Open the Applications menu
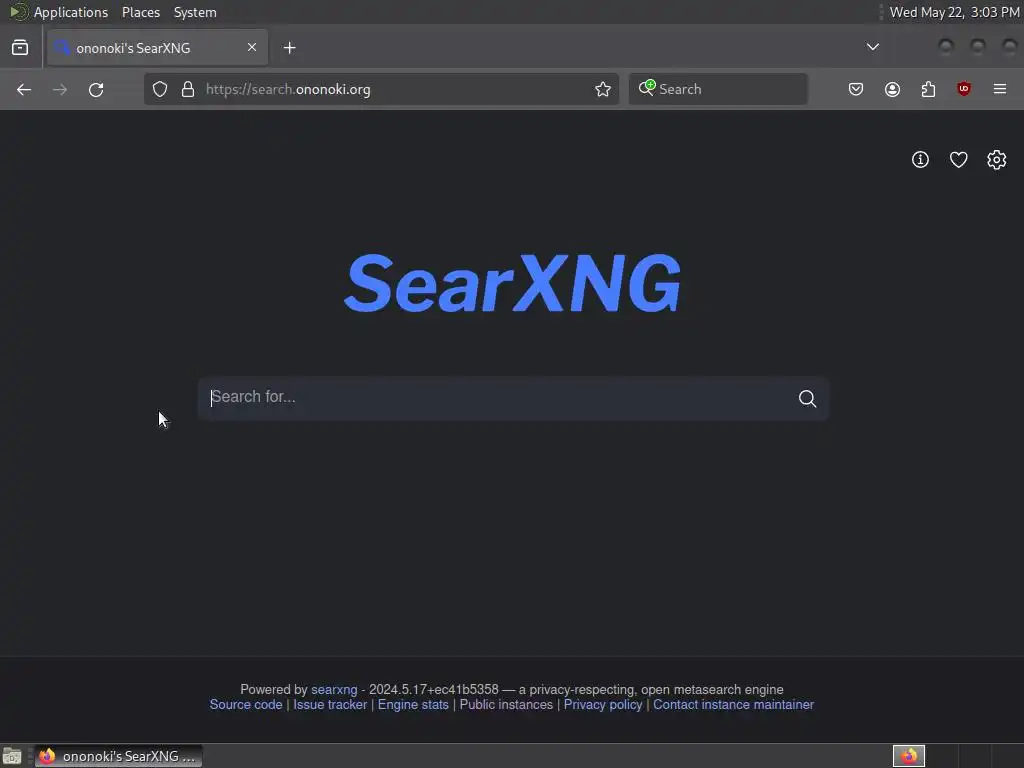The image size is (1024, 768). (71, 12)
